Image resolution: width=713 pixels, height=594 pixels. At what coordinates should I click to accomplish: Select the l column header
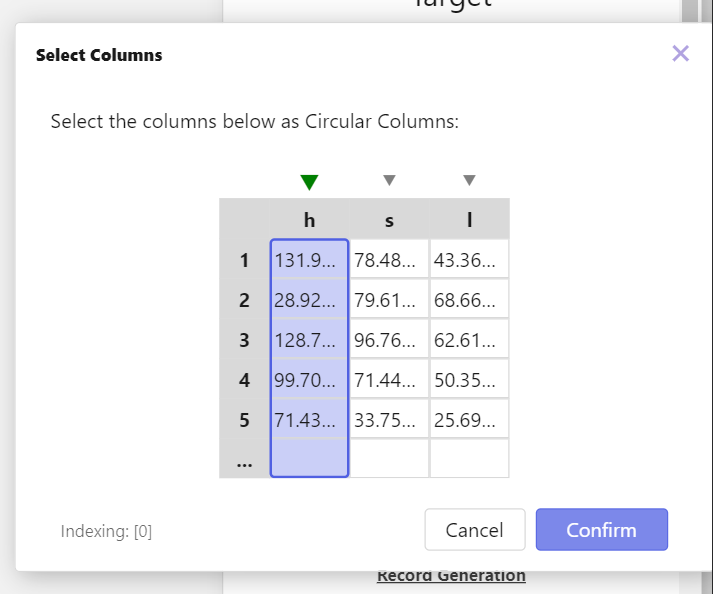pos(469,219)
